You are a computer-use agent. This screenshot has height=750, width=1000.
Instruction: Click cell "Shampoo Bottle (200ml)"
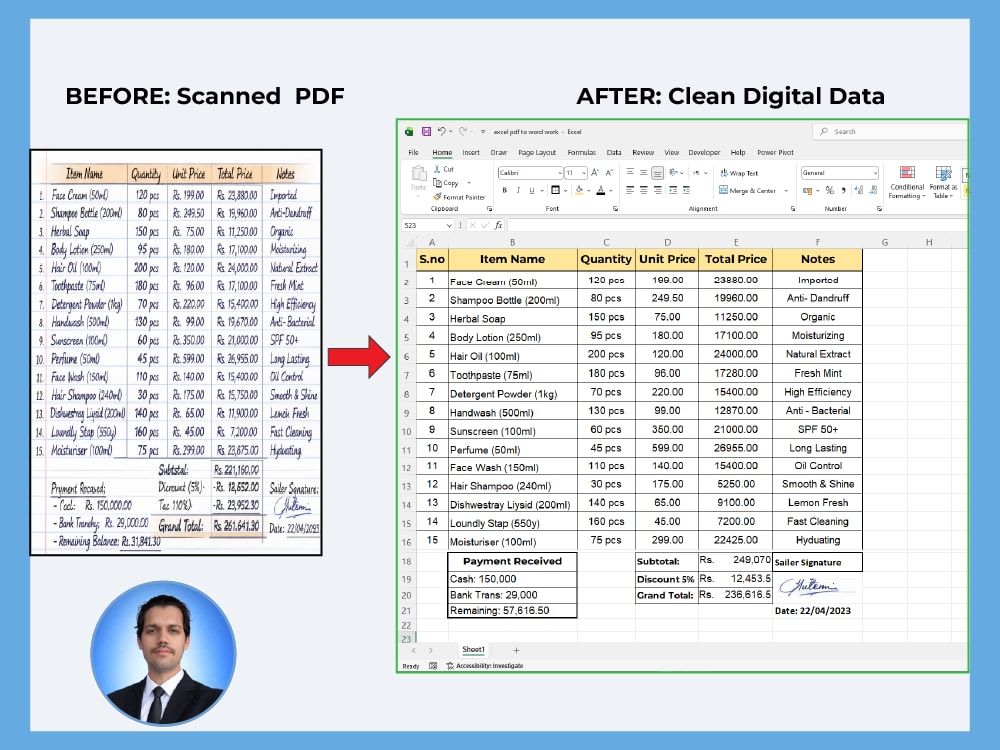tap(512, 299)
